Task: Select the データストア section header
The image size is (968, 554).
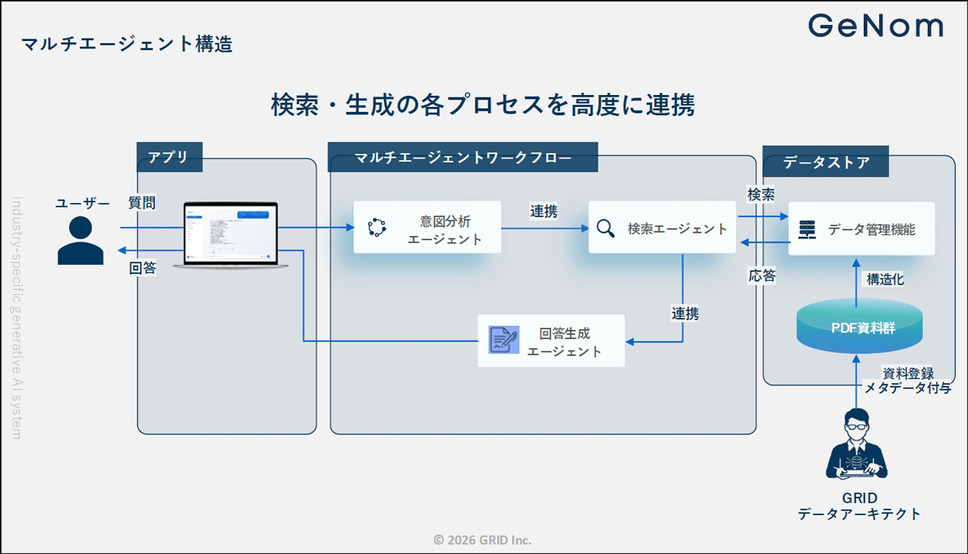Action: pos(825,161)
